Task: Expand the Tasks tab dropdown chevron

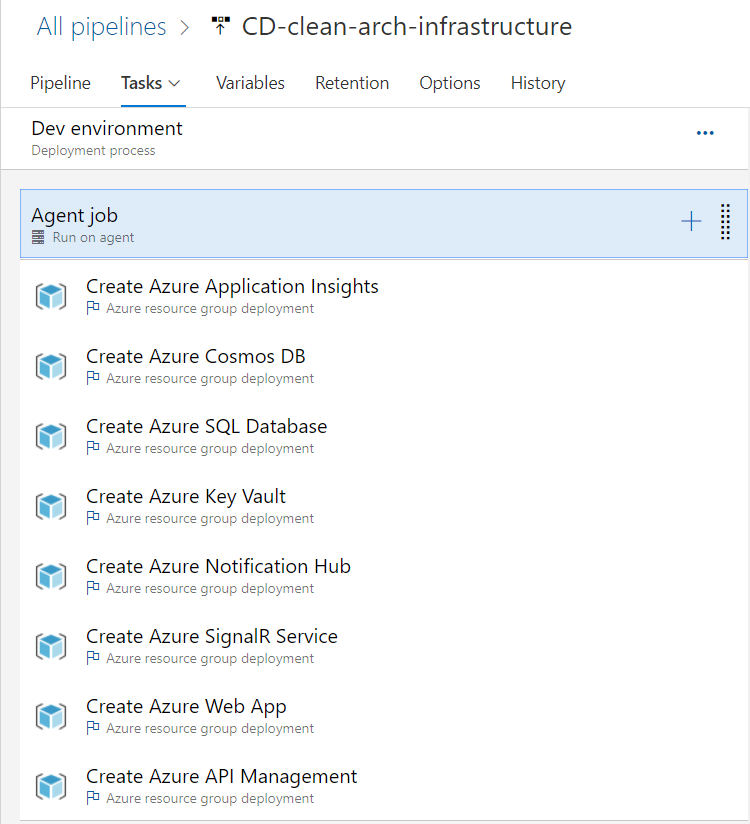Action: [x=174, y=84]
